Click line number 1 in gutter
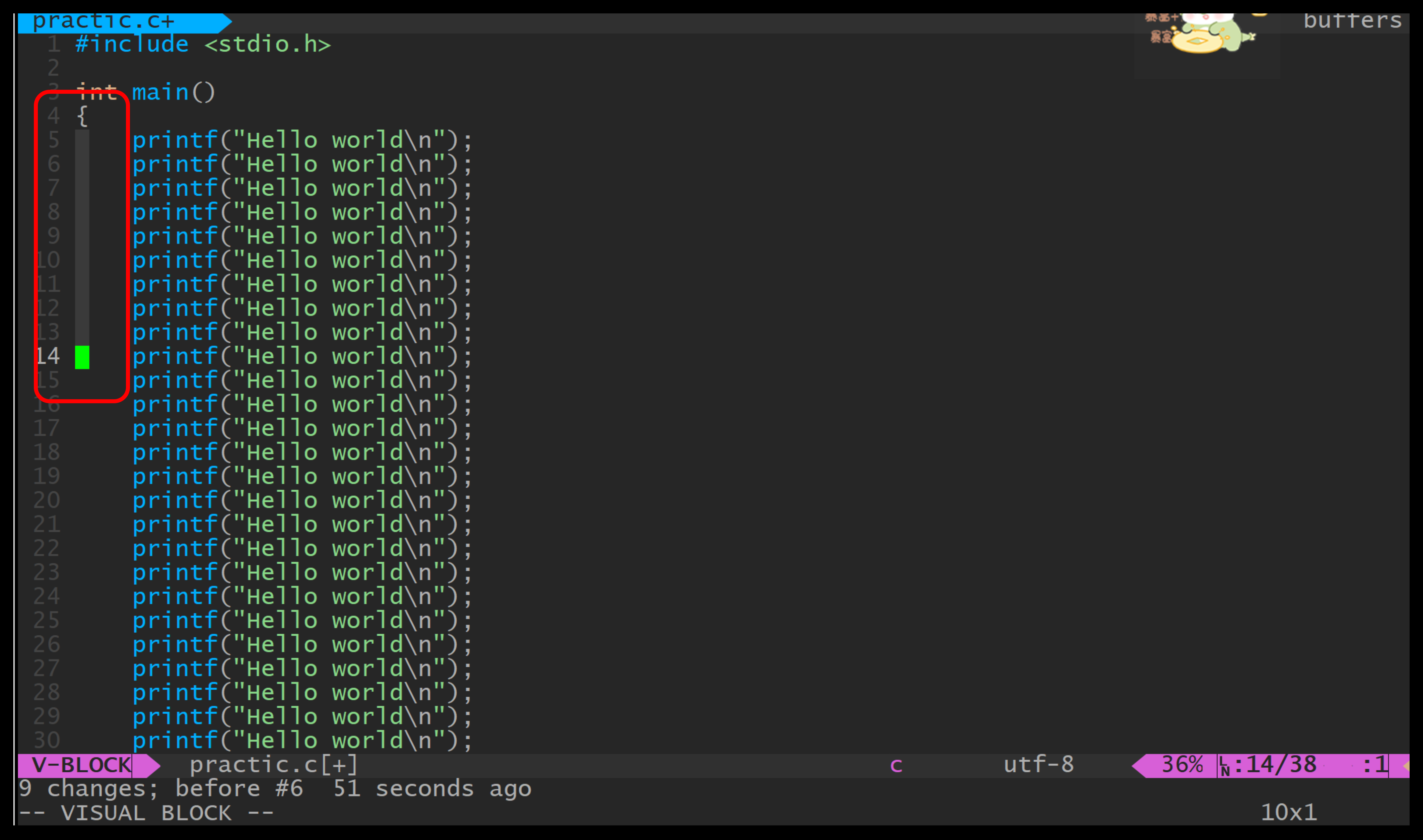 [x=54, y=44]
